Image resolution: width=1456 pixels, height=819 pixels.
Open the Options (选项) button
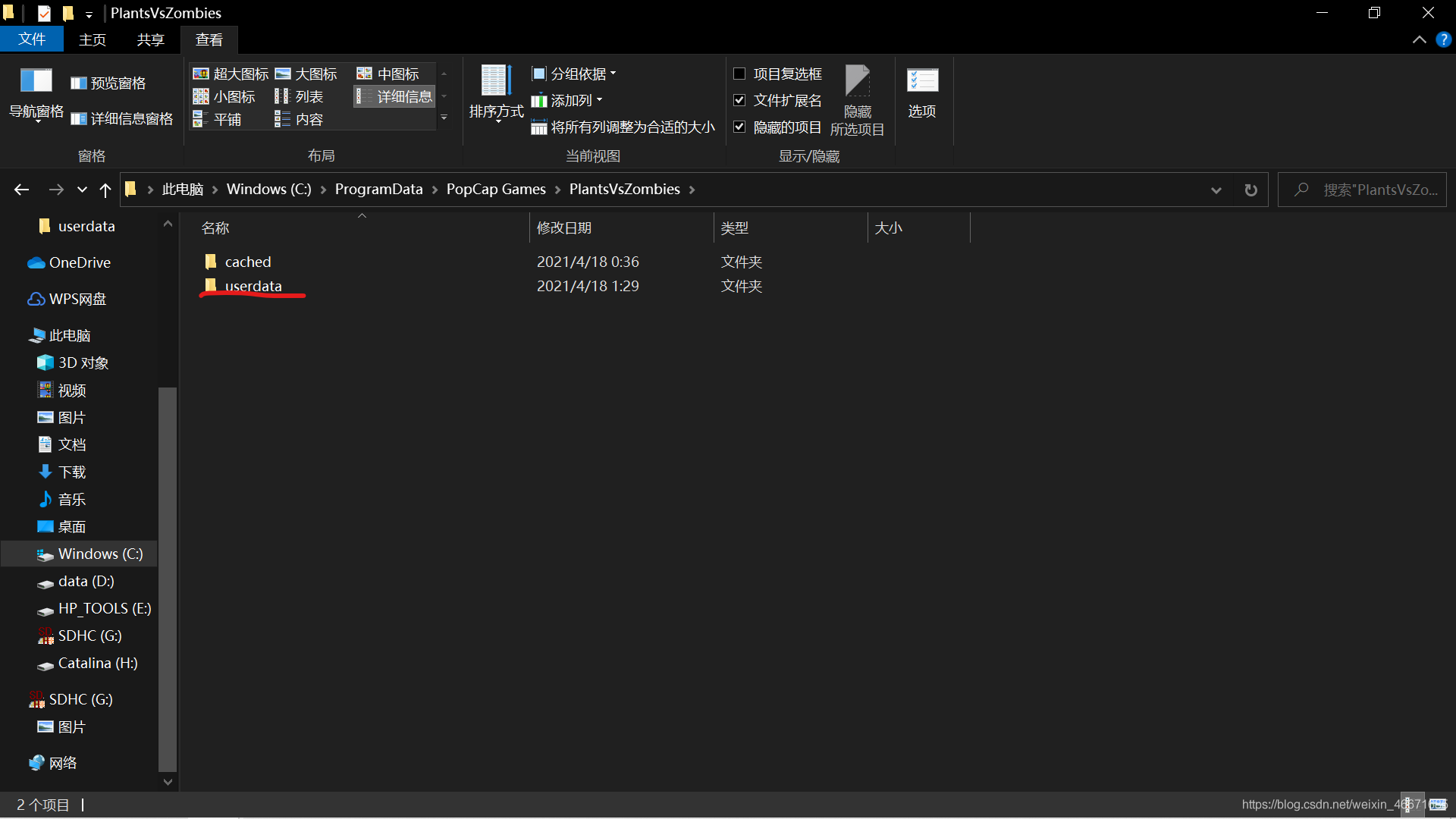pyautogui.click(x=921, y=93)
